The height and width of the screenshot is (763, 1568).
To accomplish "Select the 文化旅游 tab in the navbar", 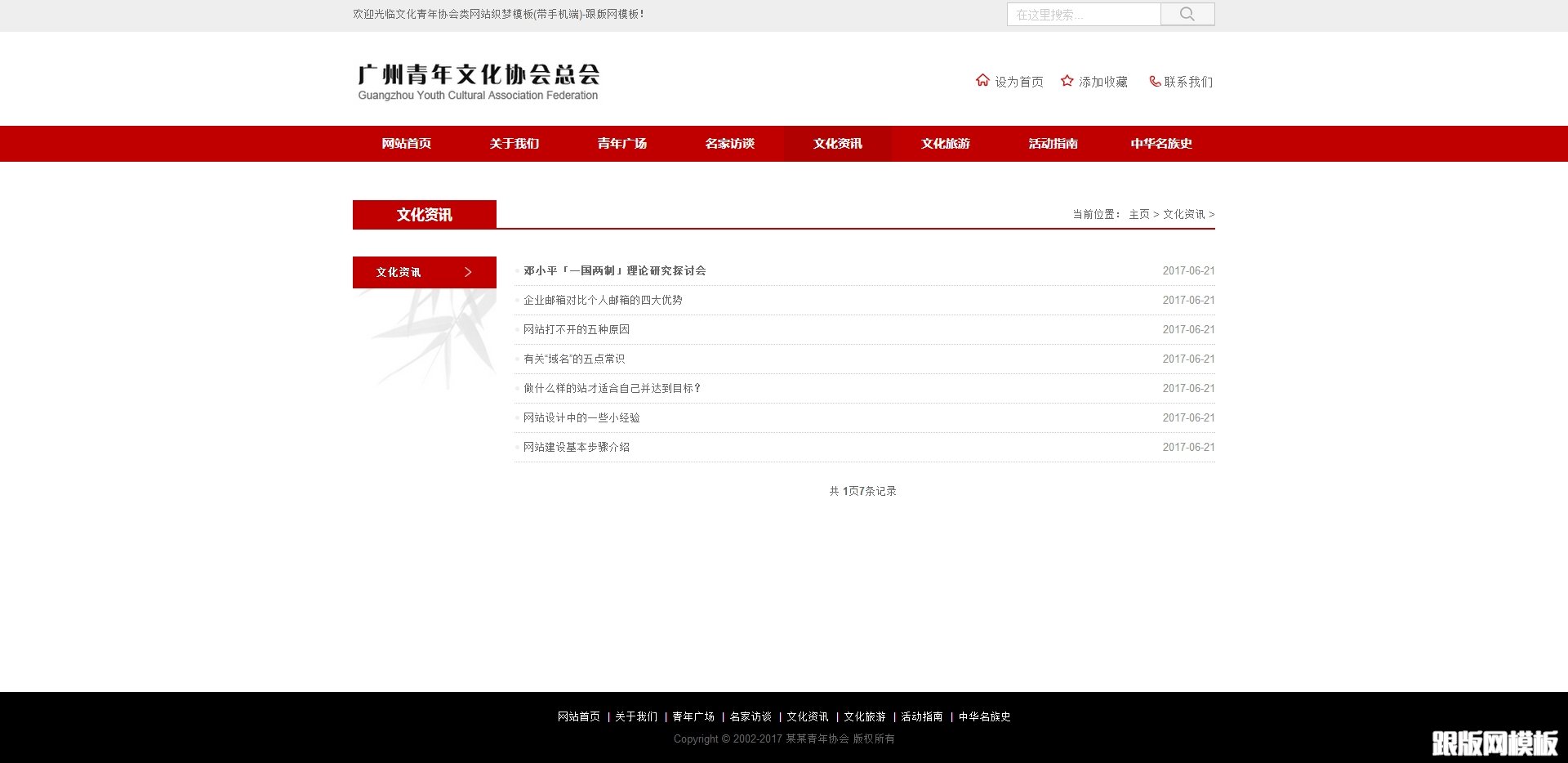I will (945, 143).
